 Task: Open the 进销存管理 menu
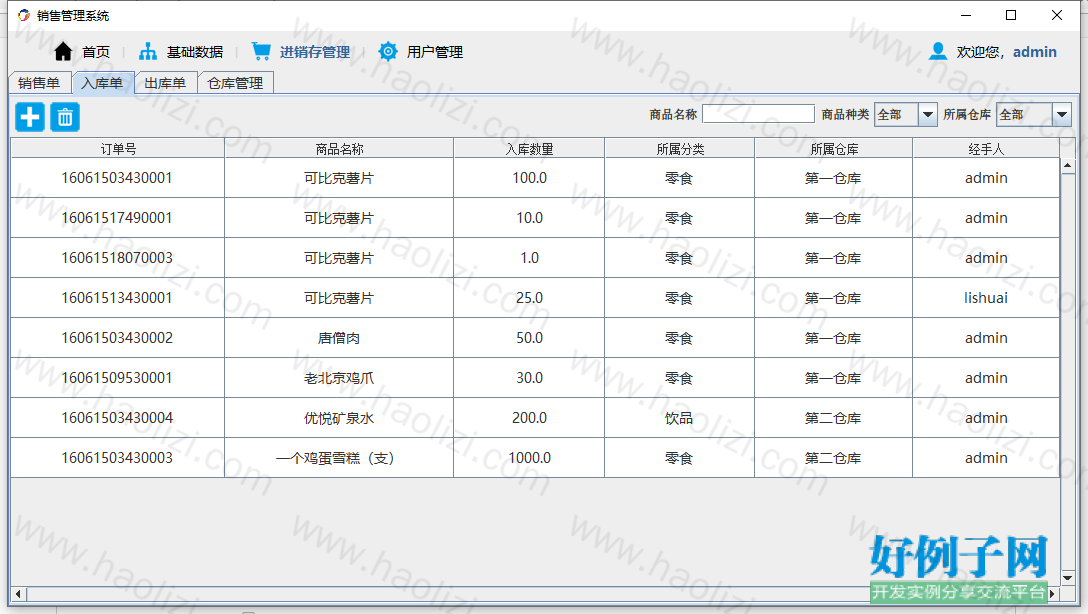point(315,52)
